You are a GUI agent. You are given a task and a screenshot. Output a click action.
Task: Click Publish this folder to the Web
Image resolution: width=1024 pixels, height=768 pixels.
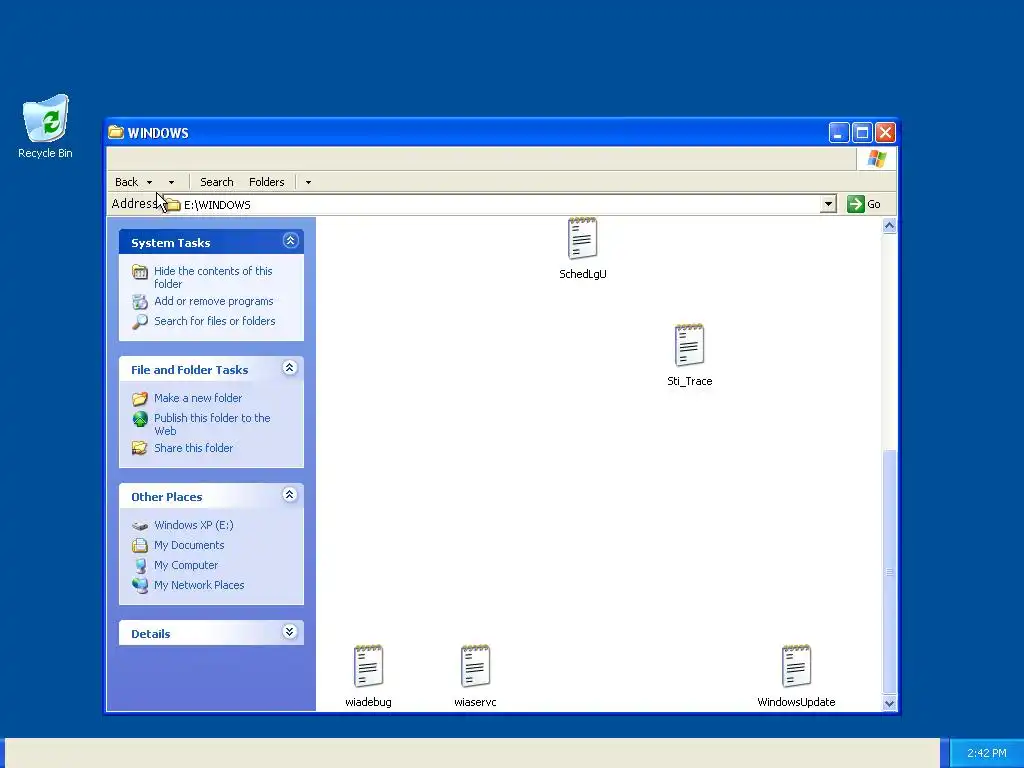coord(212,424)
